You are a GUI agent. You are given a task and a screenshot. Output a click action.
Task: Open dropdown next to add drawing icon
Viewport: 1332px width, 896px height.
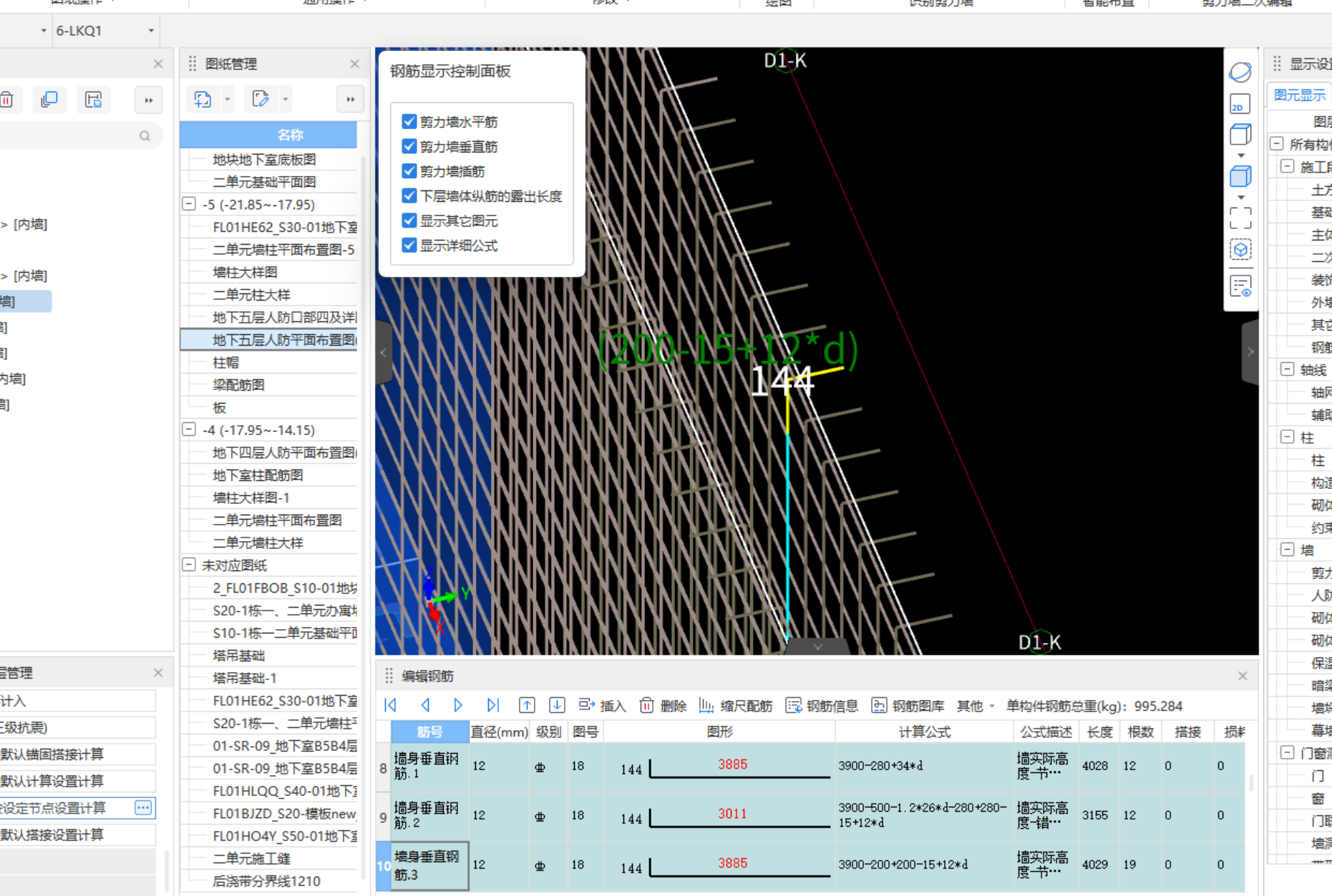pyautogui.click(x=228, y=99)
